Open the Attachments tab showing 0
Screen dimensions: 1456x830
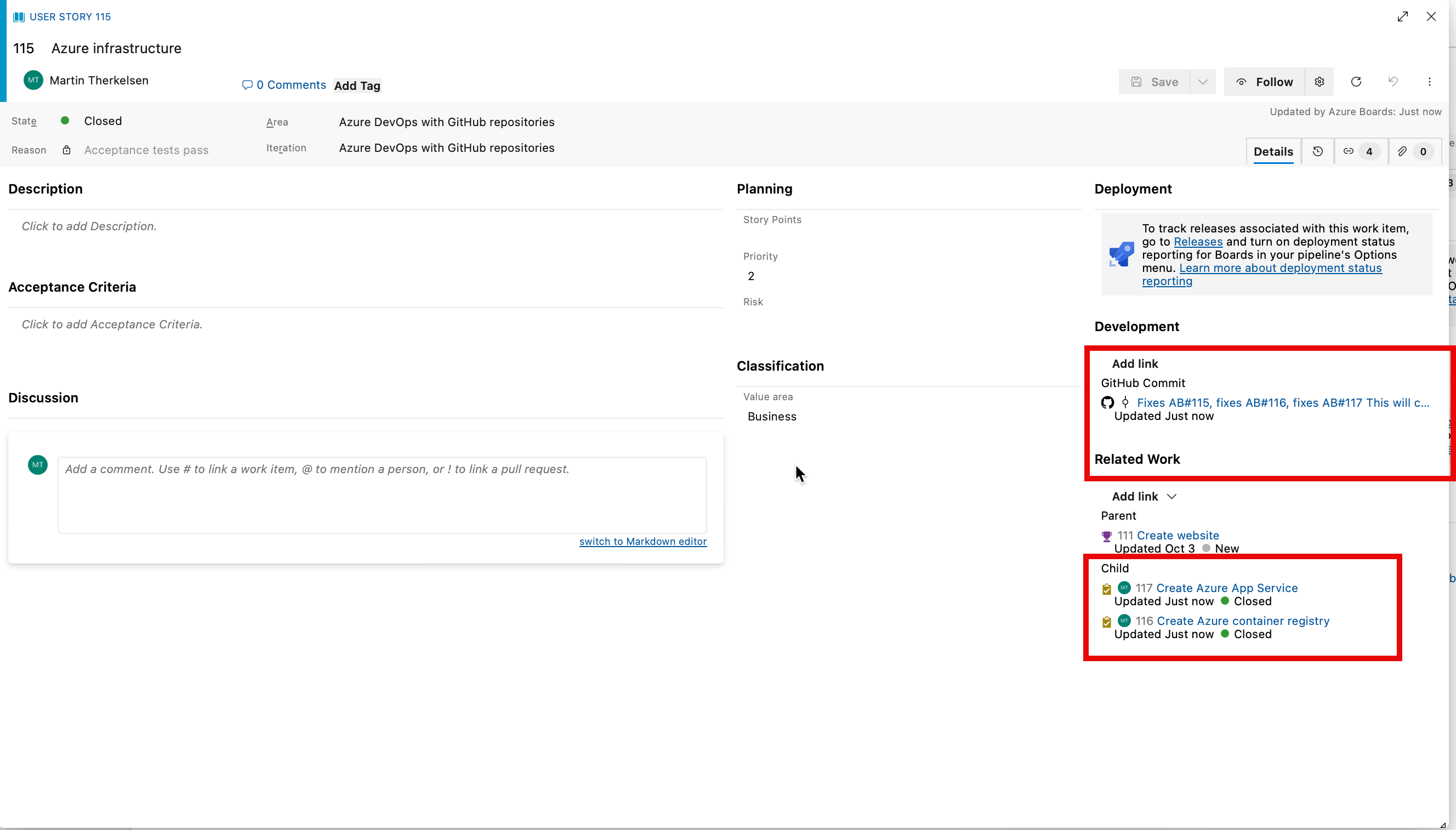[1415, 152]
